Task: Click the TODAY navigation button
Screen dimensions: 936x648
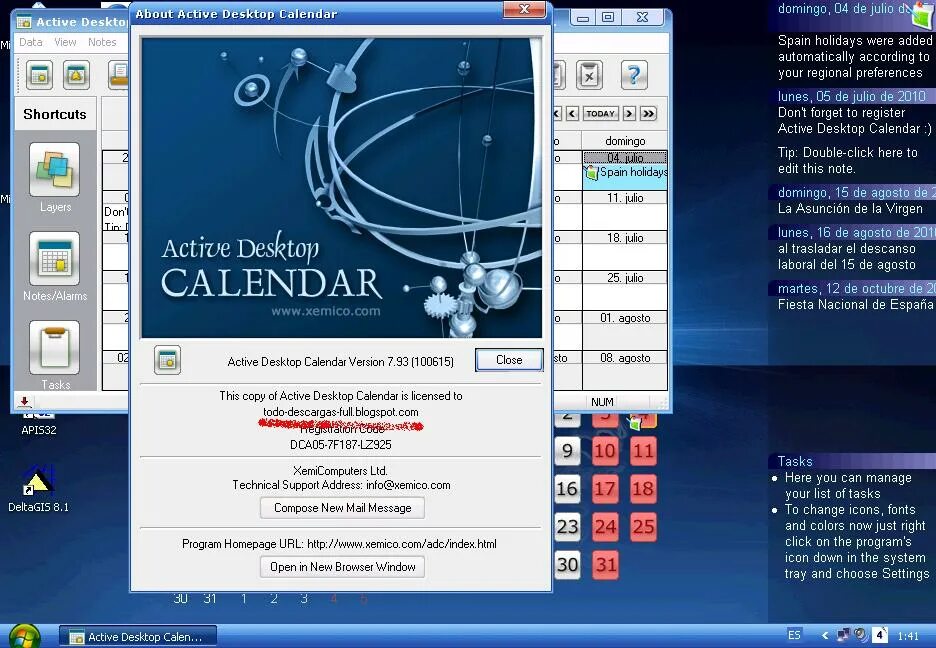Action: coord(601,113)
